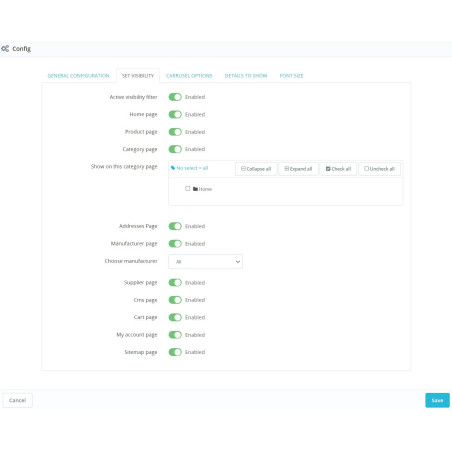Disable the Product page switch
Viewport: 452px width, 452px height.
click(175, 132)
